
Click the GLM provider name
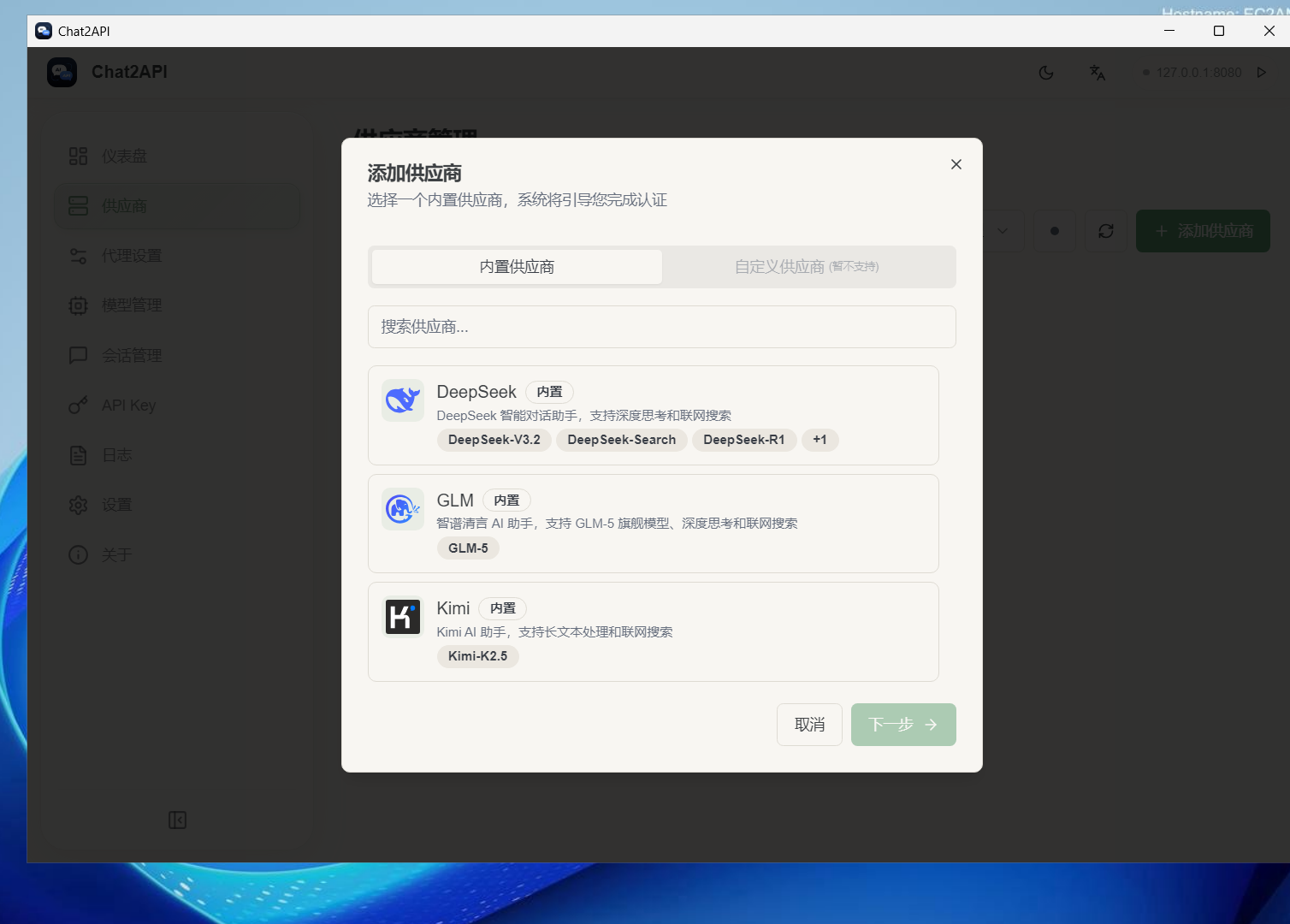tap(455, 500)
